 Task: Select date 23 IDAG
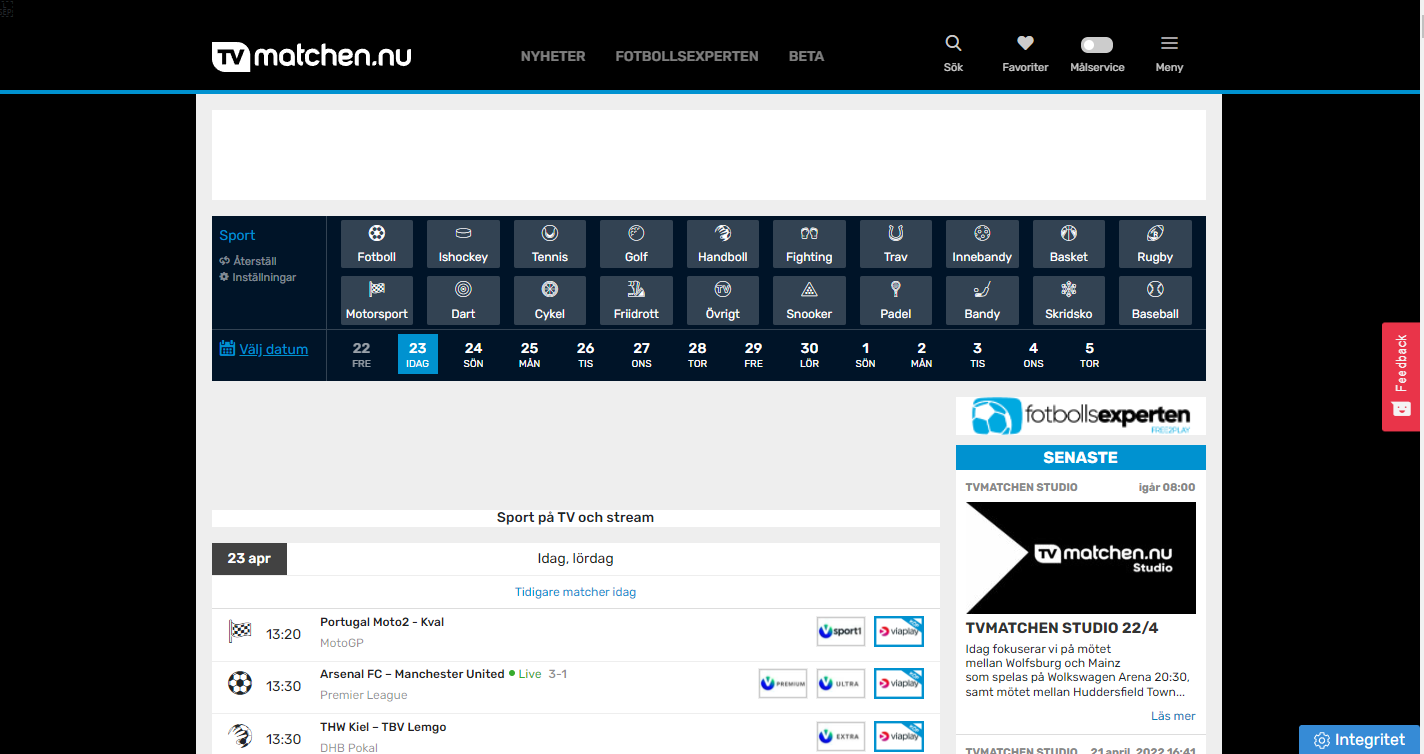tap(418, 354)
